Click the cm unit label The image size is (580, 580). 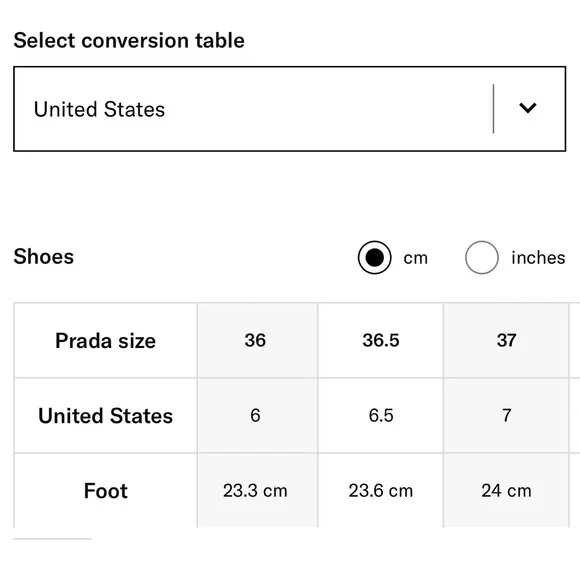tap(415, 258)
